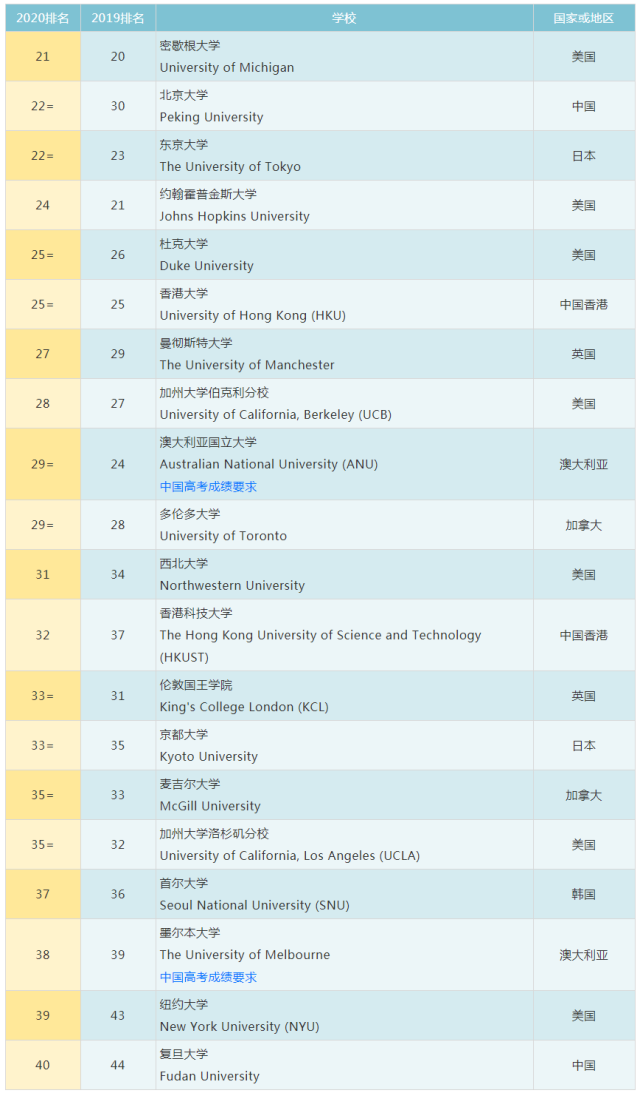Click 中国香港 in the HKUST row
The width and height of the screenshot is (640, 1096).
pos(584,635)
